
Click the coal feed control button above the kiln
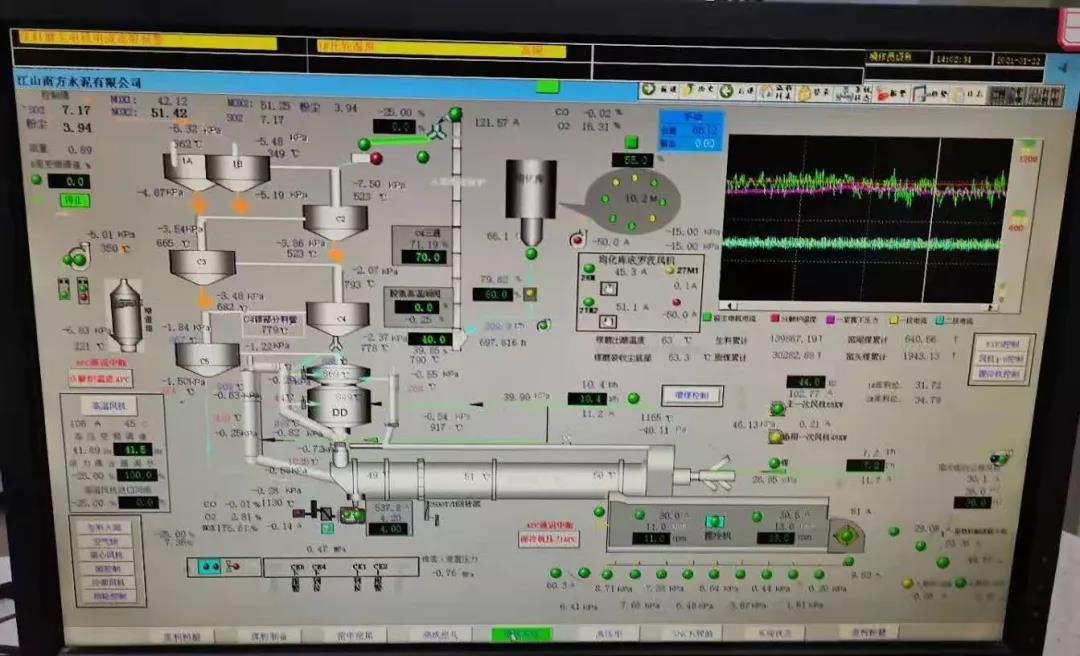coord(691,396)
